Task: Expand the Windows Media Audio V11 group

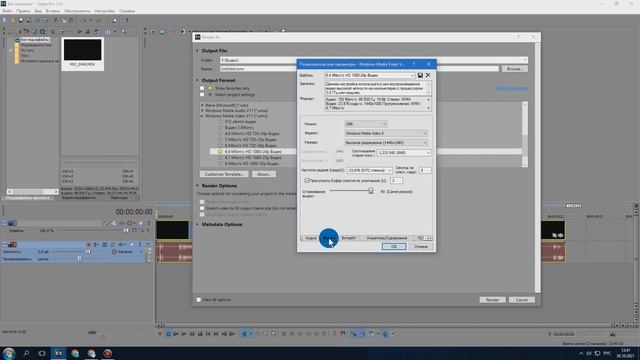Action: [x=202, y=111]
